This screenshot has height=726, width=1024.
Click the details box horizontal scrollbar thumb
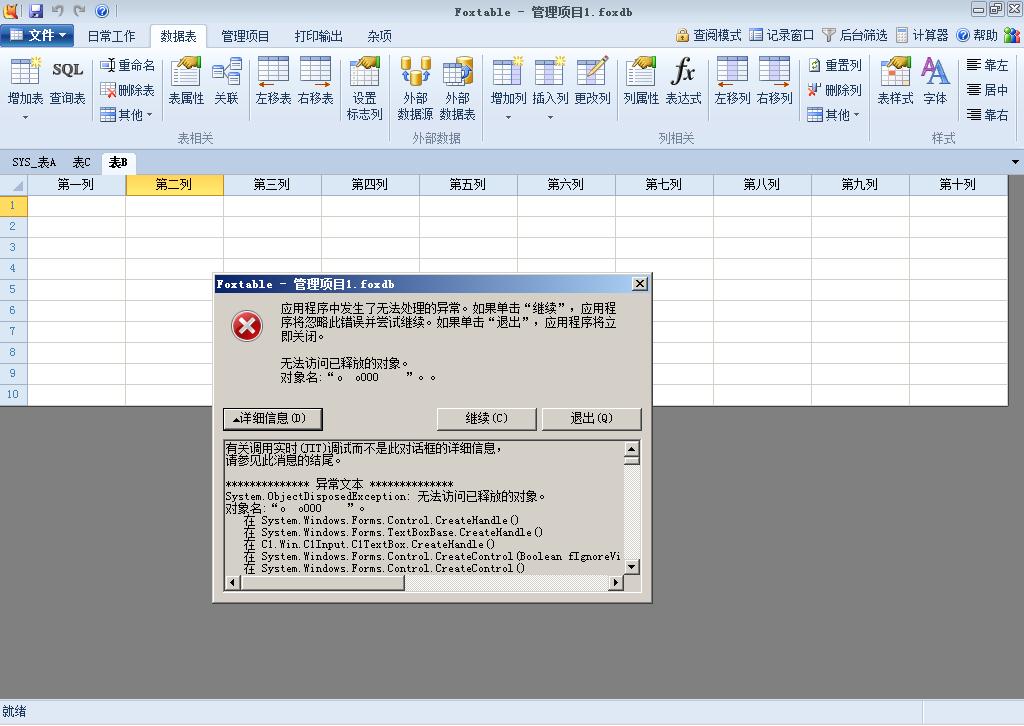[322, 582]
